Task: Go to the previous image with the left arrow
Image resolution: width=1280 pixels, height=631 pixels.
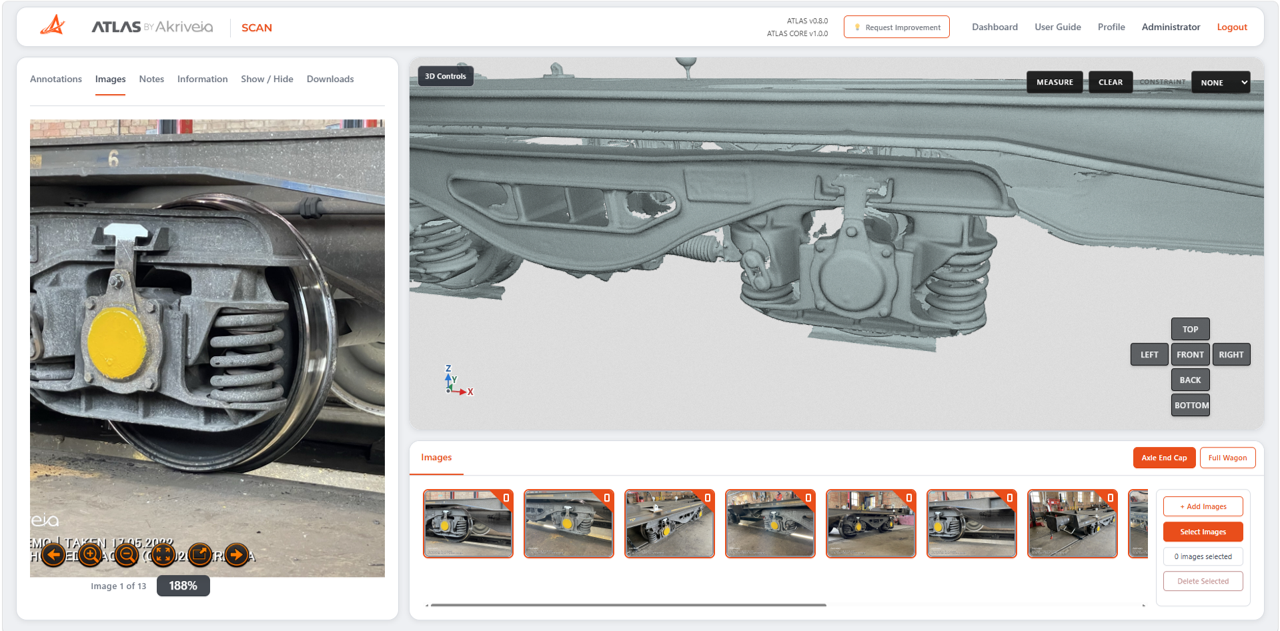Action: tap(54, 555)
